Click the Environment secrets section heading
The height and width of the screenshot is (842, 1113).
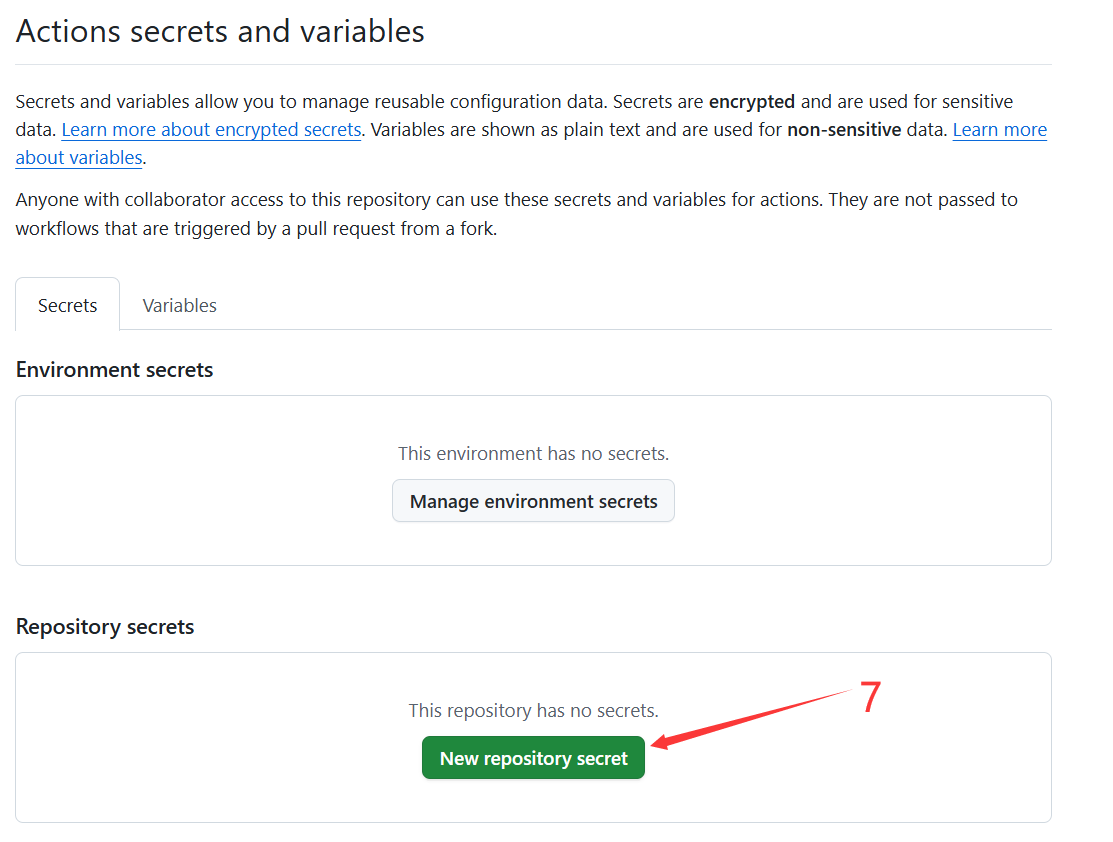coord(115,370)
